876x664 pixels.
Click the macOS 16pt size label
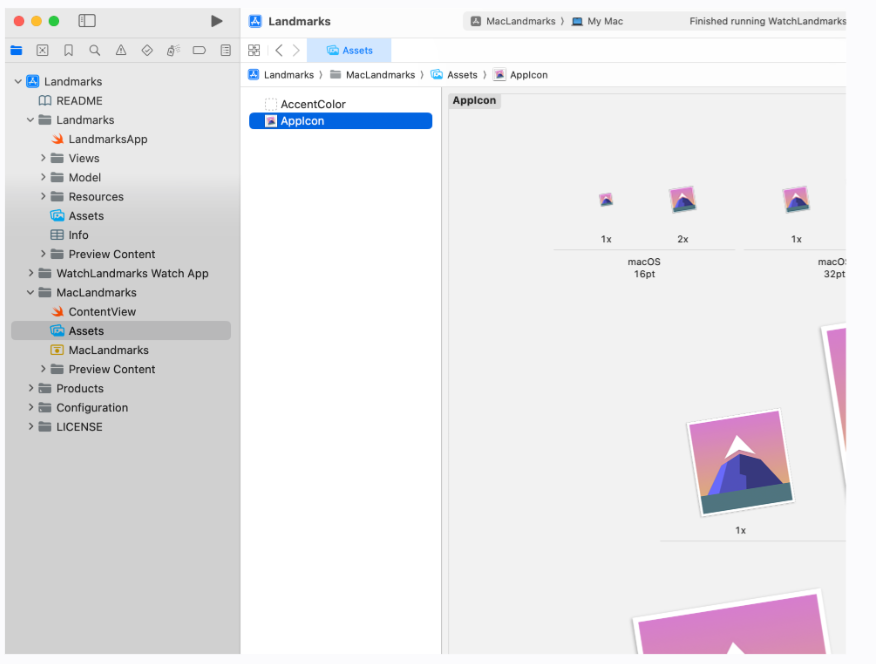644,268
